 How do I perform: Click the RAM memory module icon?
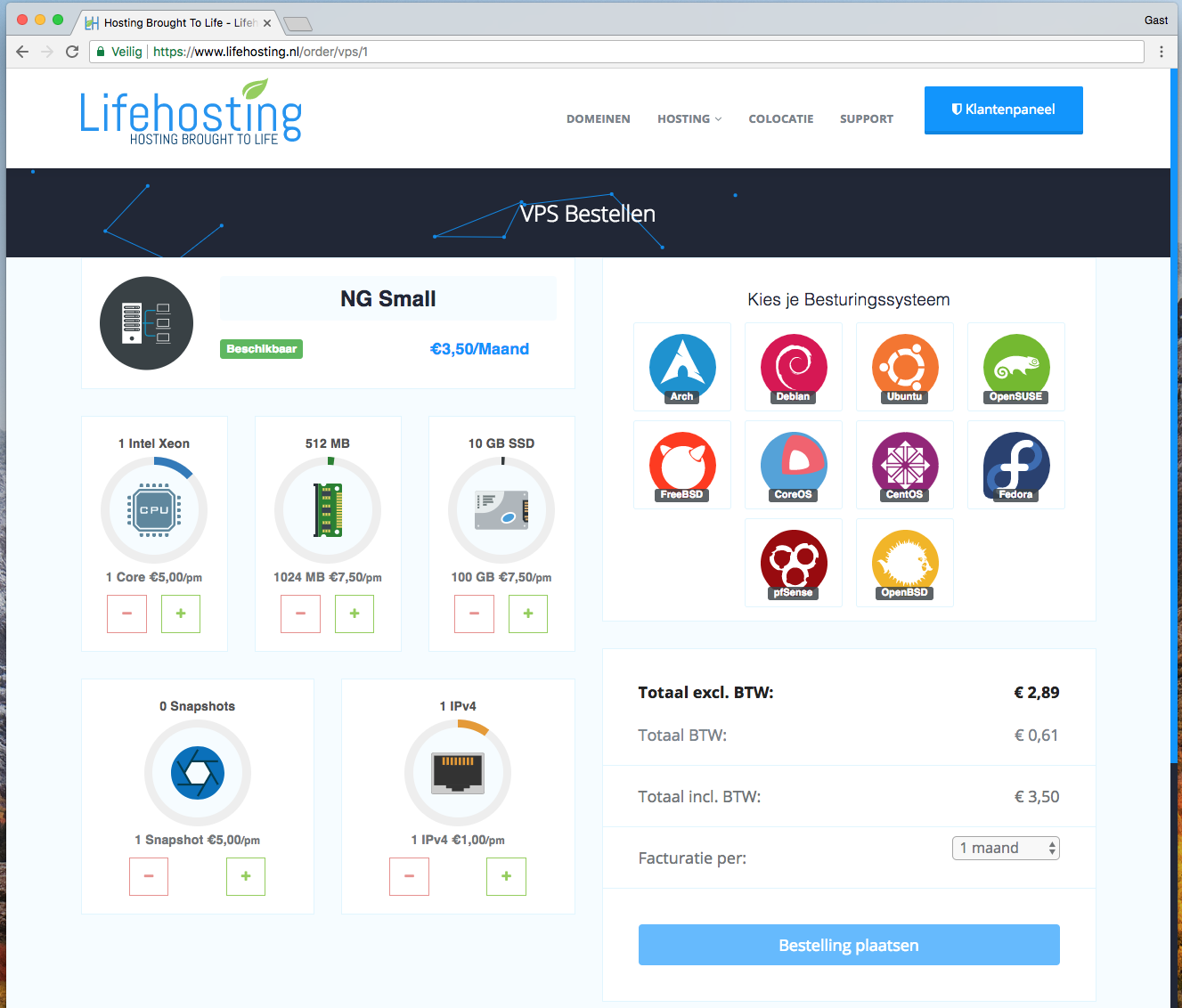coord(328,510)
